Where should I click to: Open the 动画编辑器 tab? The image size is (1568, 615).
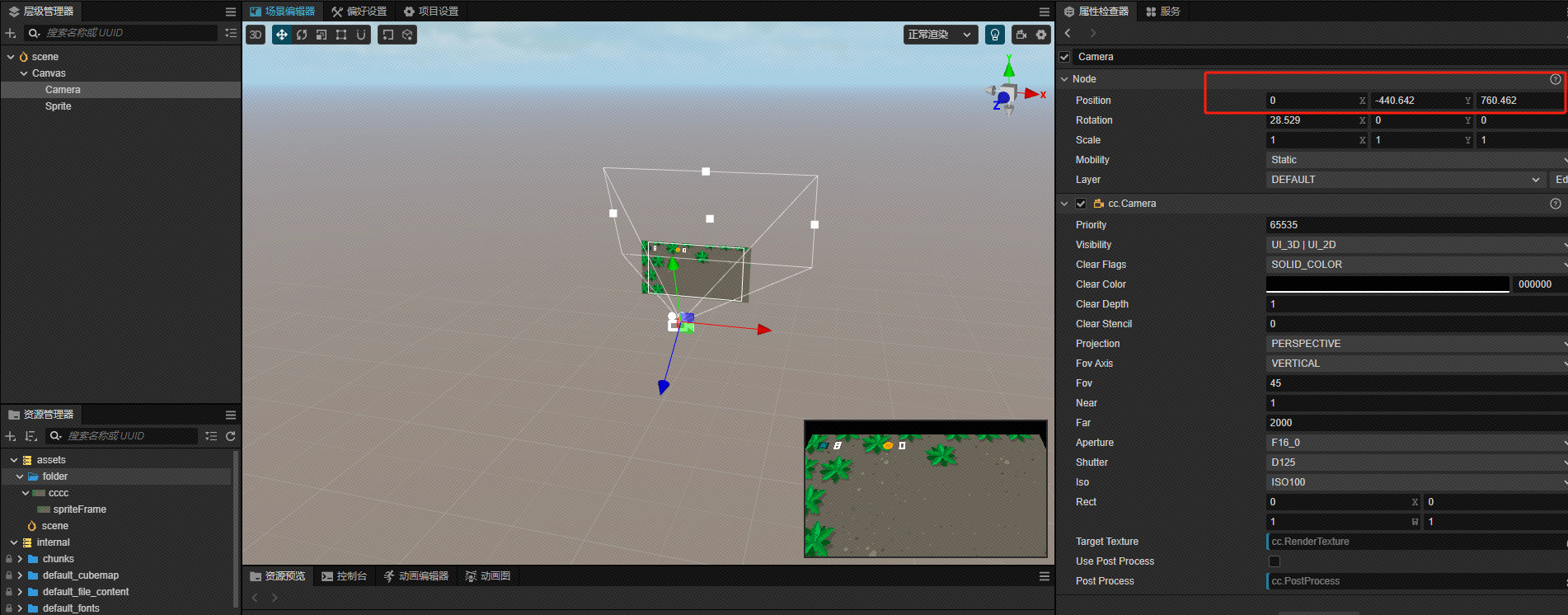tap(416, 576)
